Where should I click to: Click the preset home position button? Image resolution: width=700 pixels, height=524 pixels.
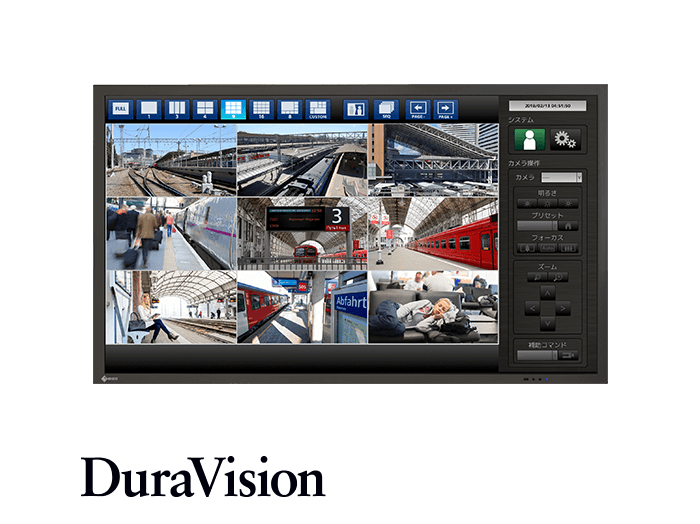568,226
